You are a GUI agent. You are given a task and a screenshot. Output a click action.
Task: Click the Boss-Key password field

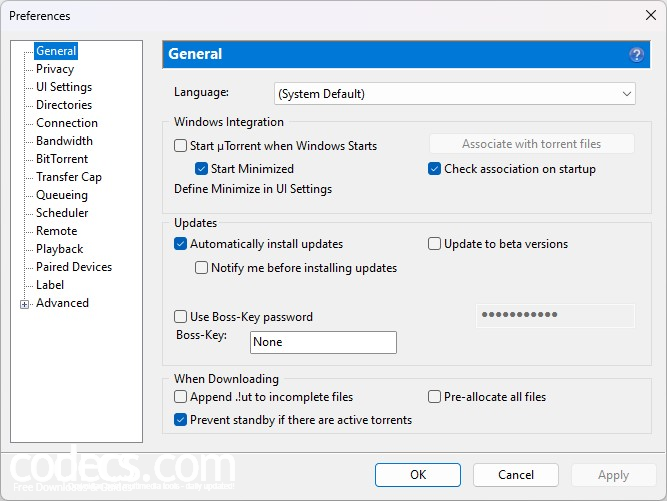coord(556,316)
